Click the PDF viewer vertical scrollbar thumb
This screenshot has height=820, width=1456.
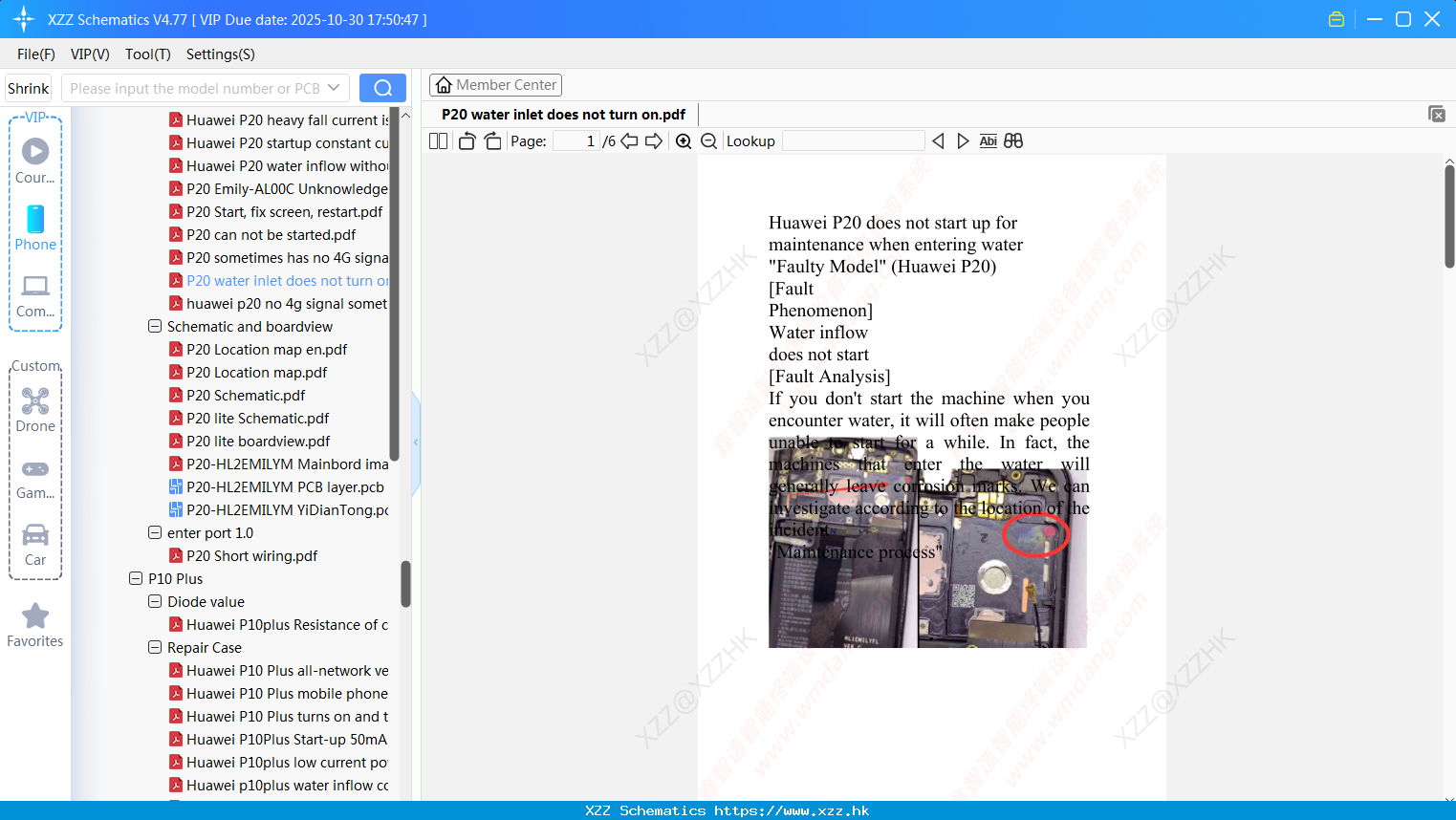pos(1449,217)
